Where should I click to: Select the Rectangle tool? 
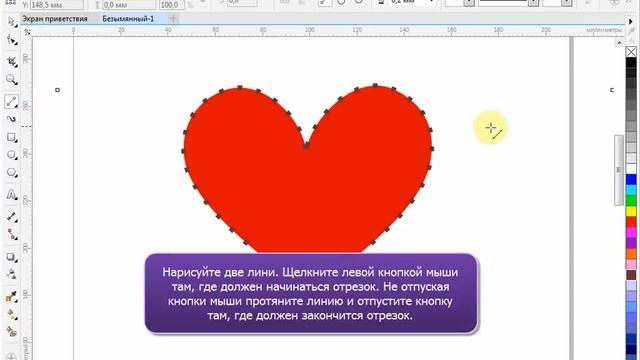[11, 137]
